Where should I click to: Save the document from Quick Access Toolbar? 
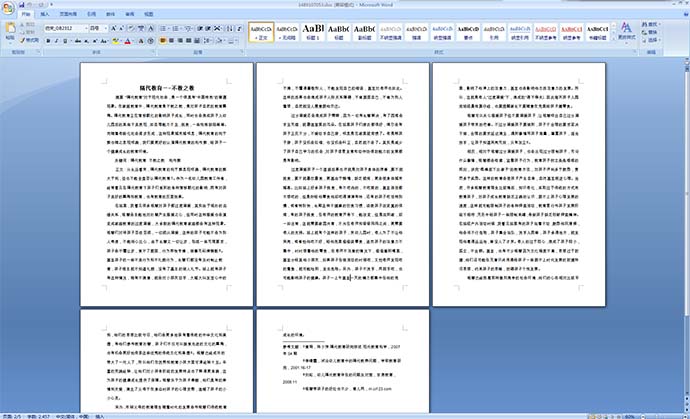(22, 4)
